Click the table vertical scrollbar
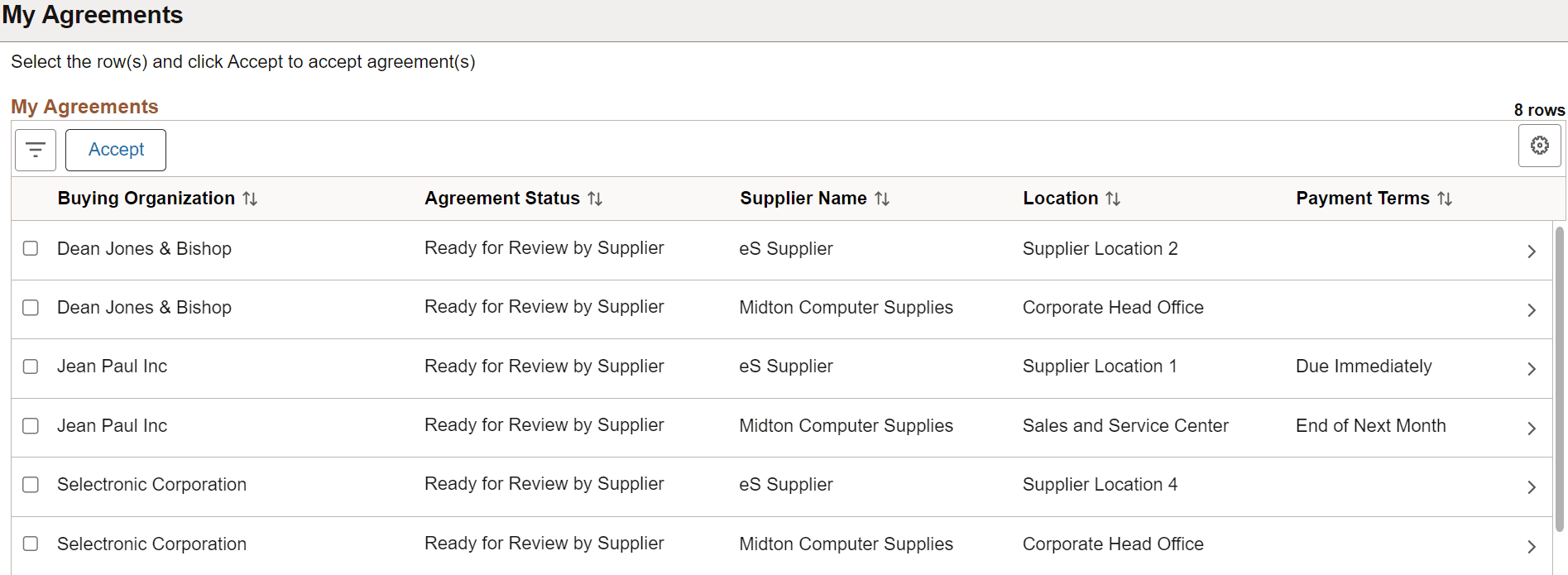Screen dimensions: 1568x575 click(1560, 379)
